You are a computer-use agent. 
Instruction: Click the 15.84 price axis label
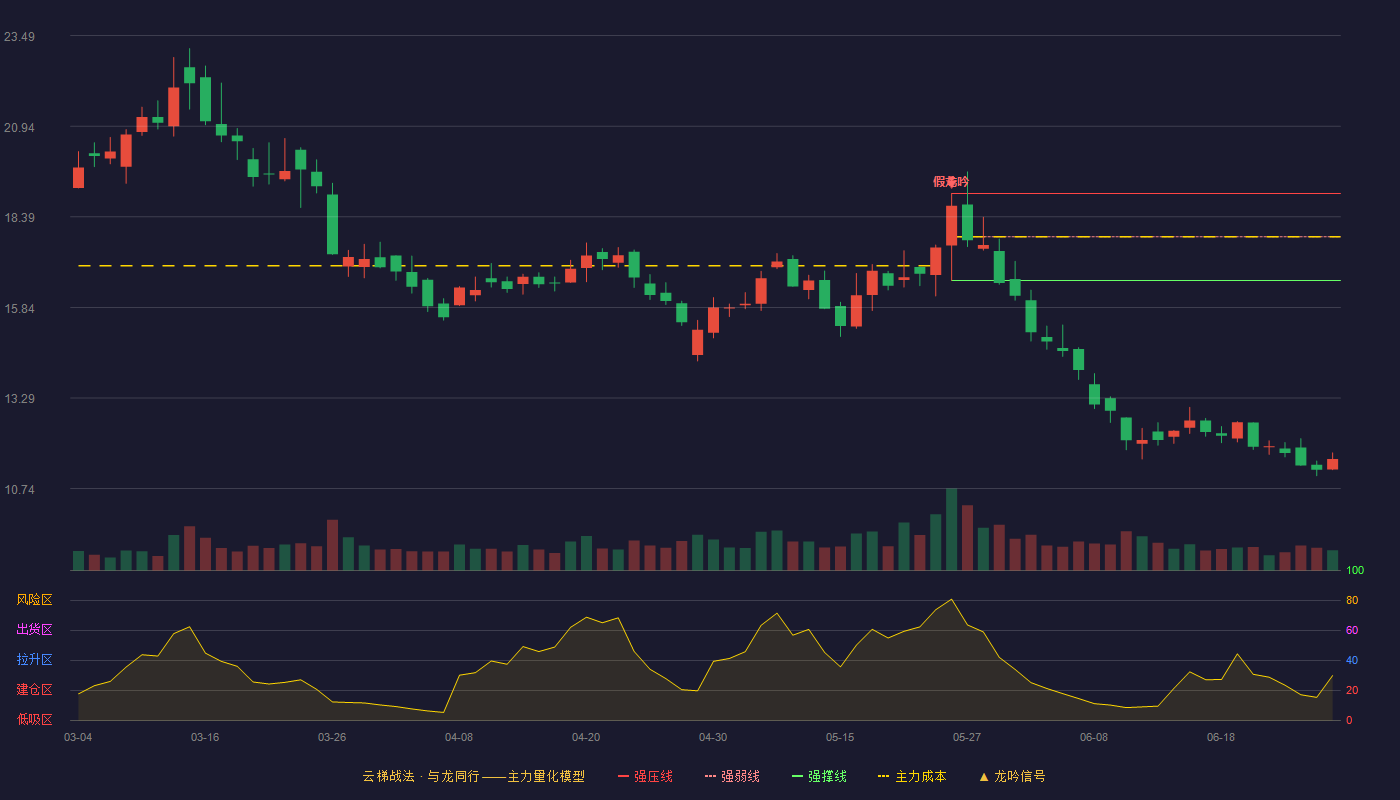coord(19,309)
